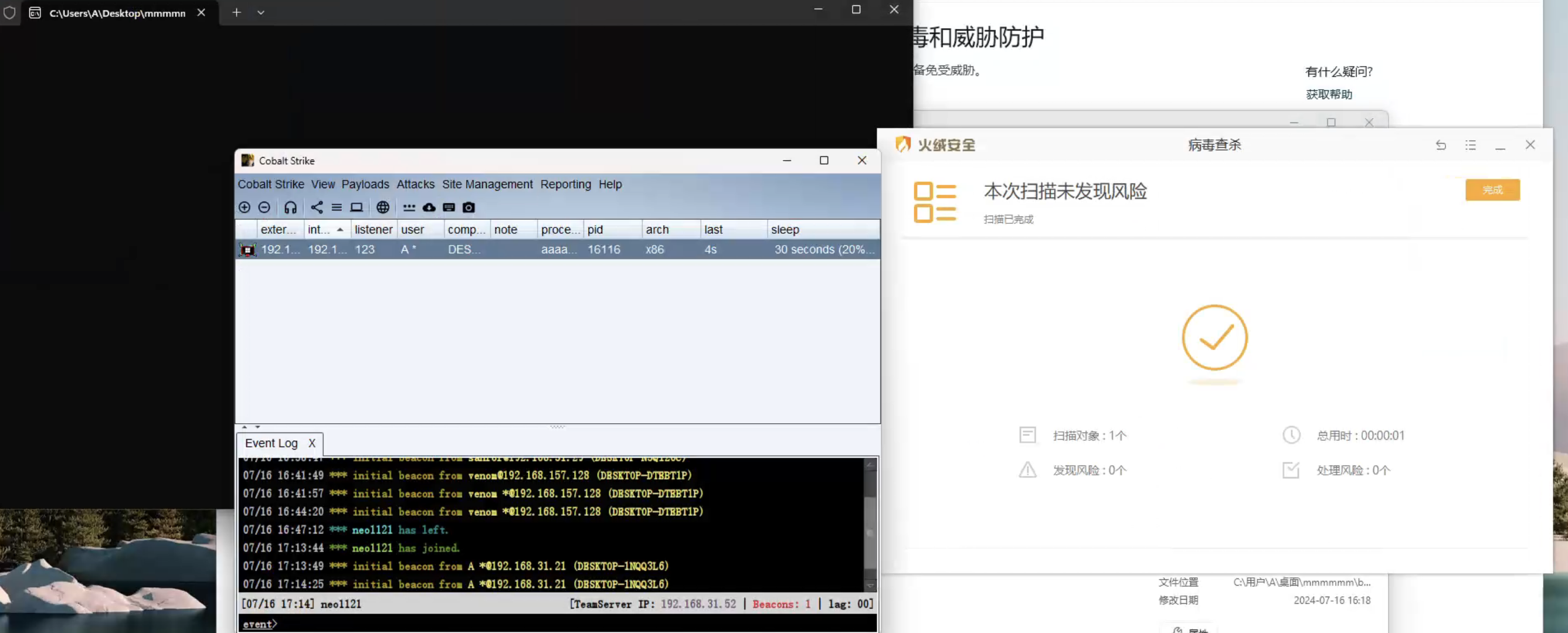Click the TeamServer IP 192.168.31.52 text
This screenshot has width=1568, height=633.
[x=698, y=604]
